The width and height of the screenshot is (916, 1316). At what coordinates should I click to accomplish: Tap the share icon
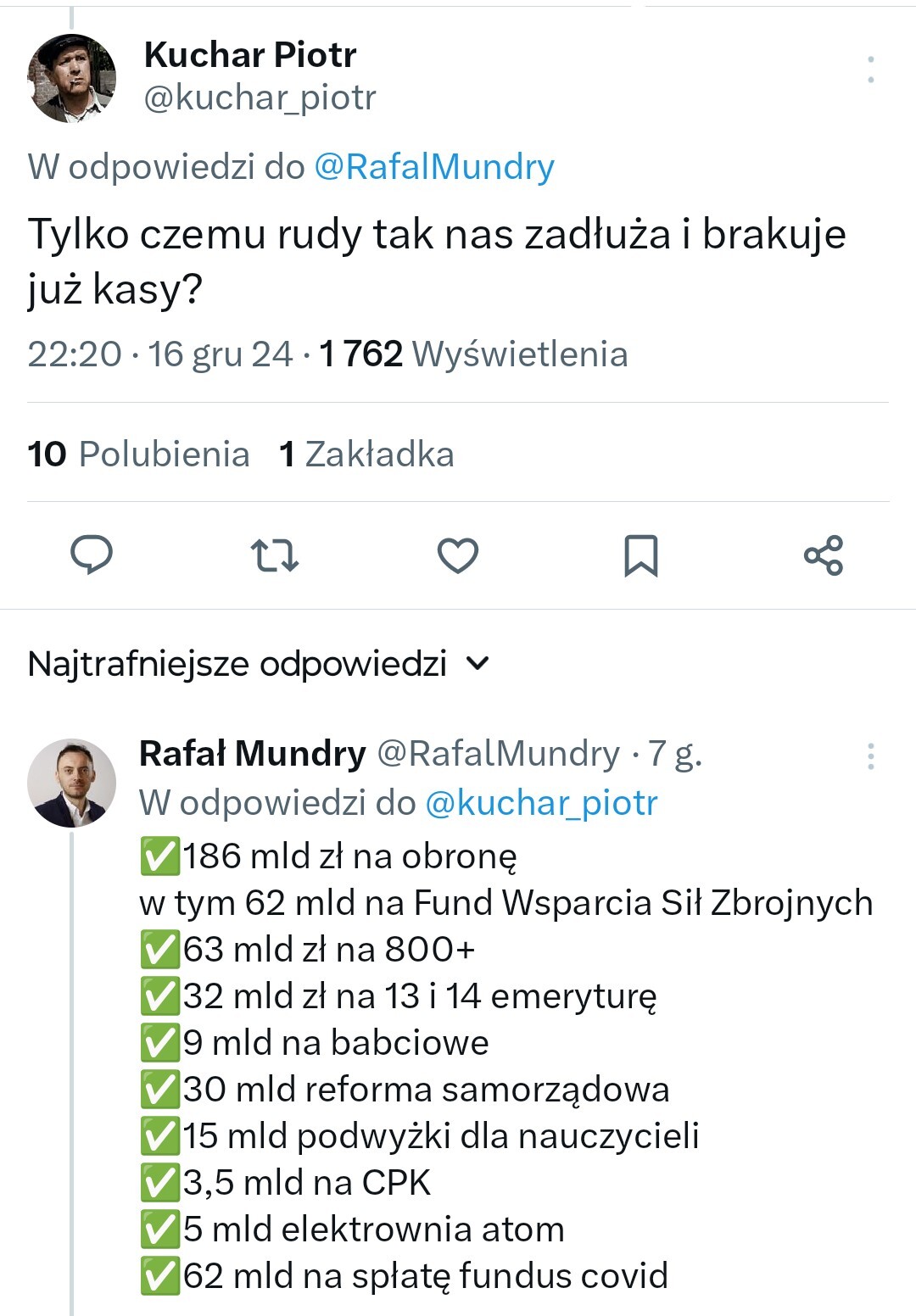[x=824, y=555]
